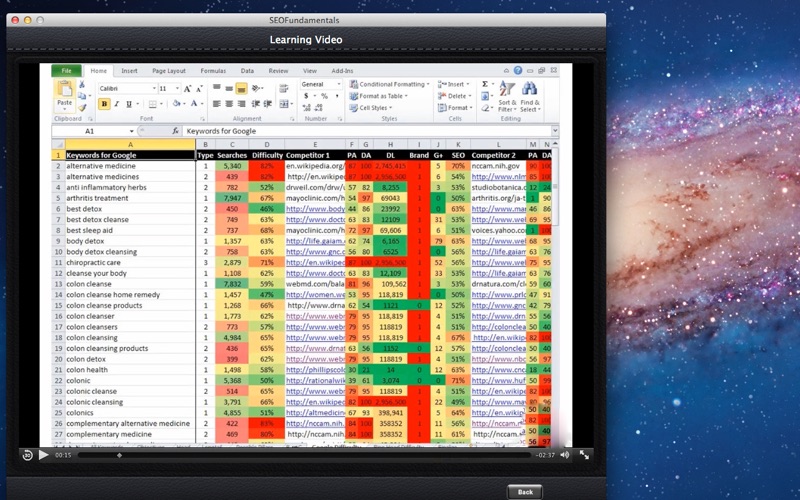Click the Align Text Left icon

tap(217, 104)
